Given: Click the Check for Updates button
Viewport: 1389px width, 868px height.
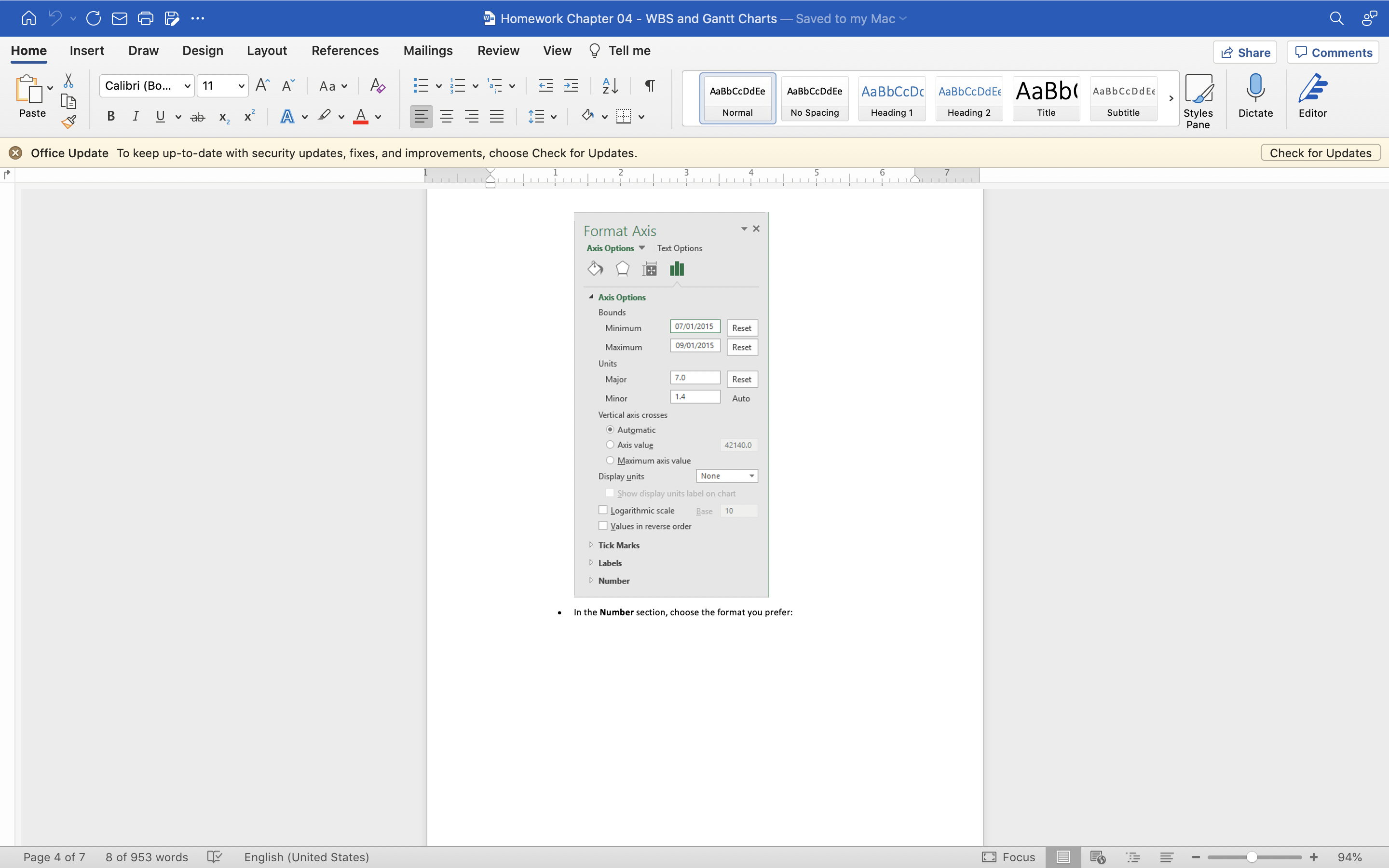Looking at the screenshot, I should 1320,153.
